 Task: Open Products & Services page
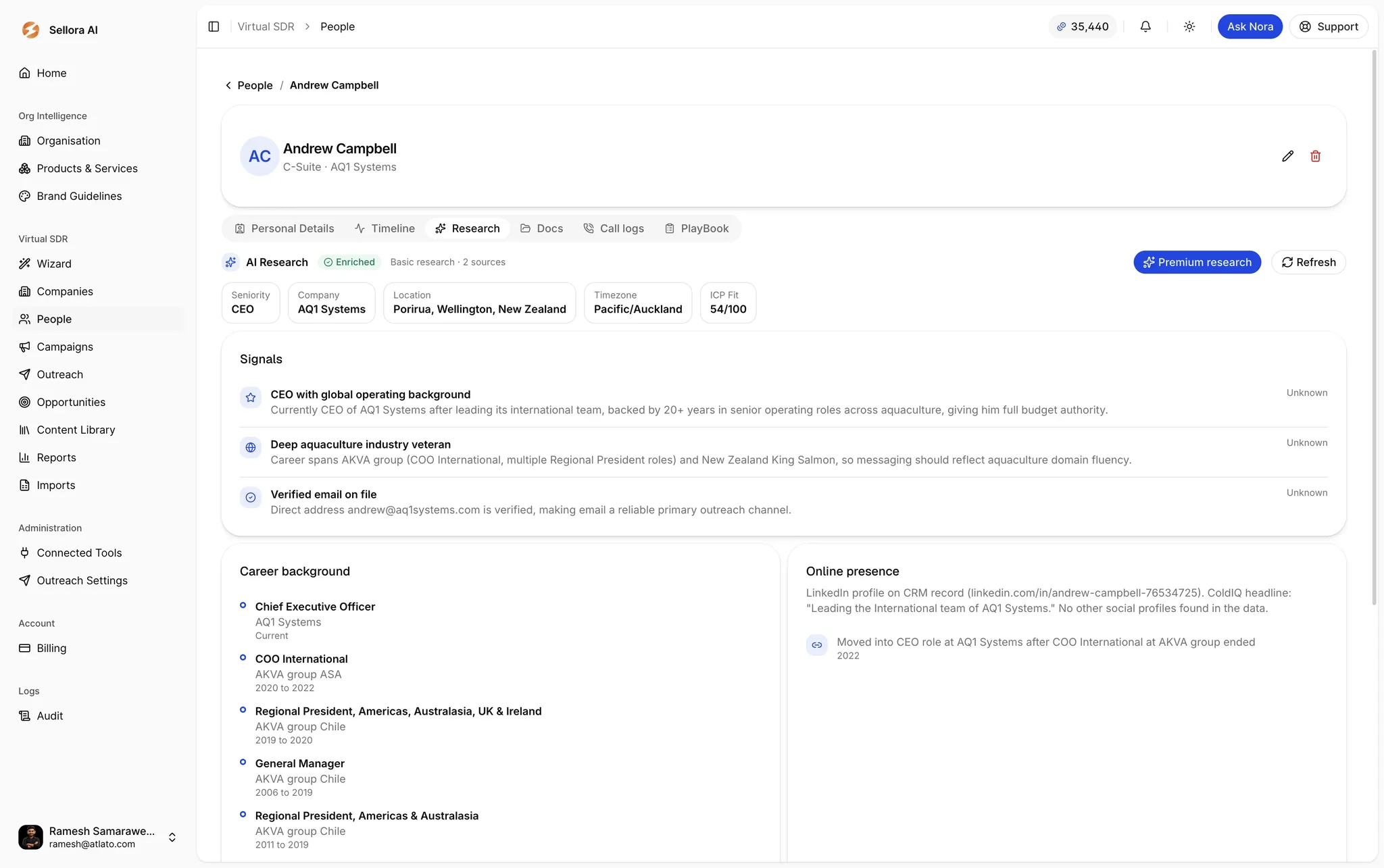pyautogui.click(x=98, y=168)
